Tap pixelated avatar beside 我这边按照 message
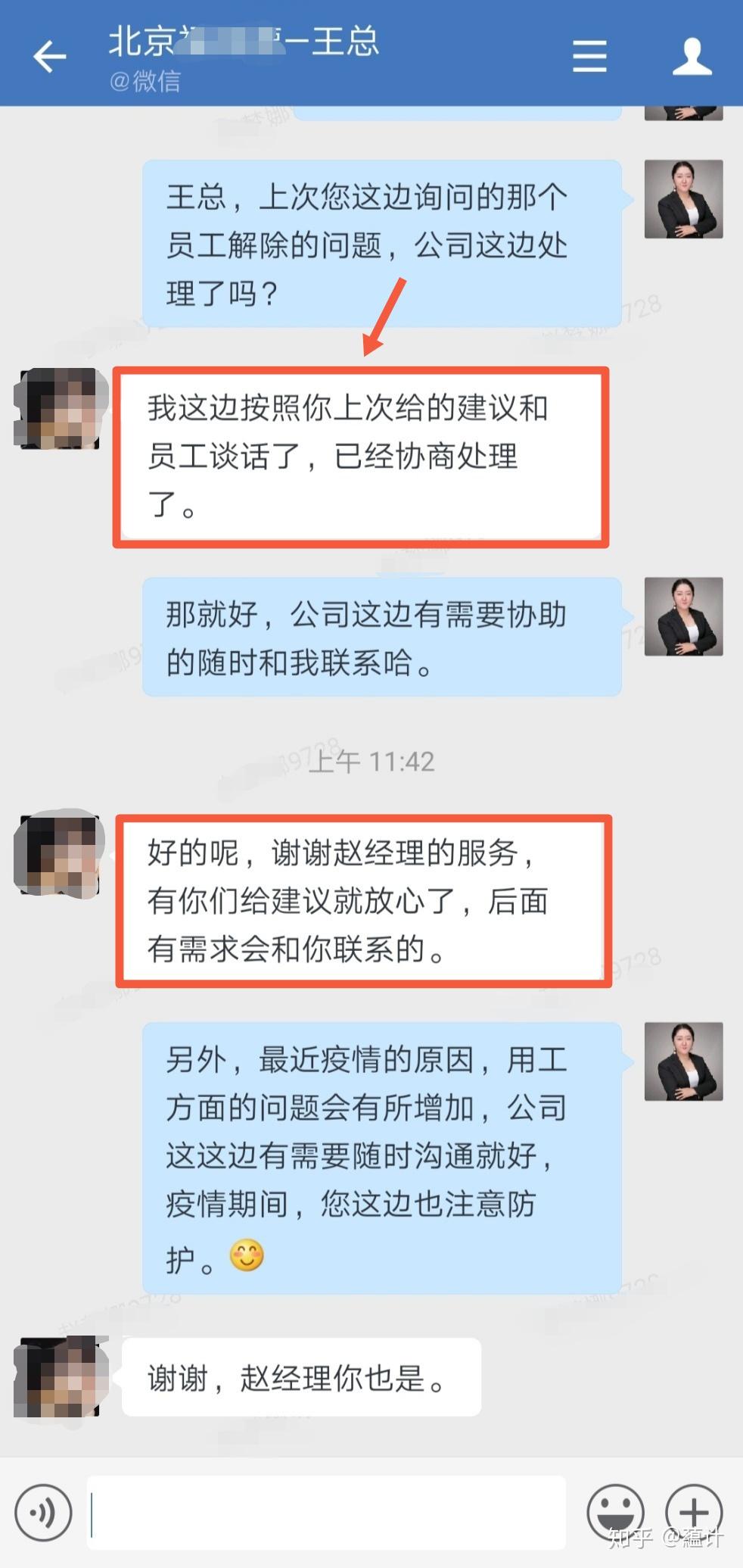Image resolution: width=743 pixels, height=1568 pixels. click(59, 408)
